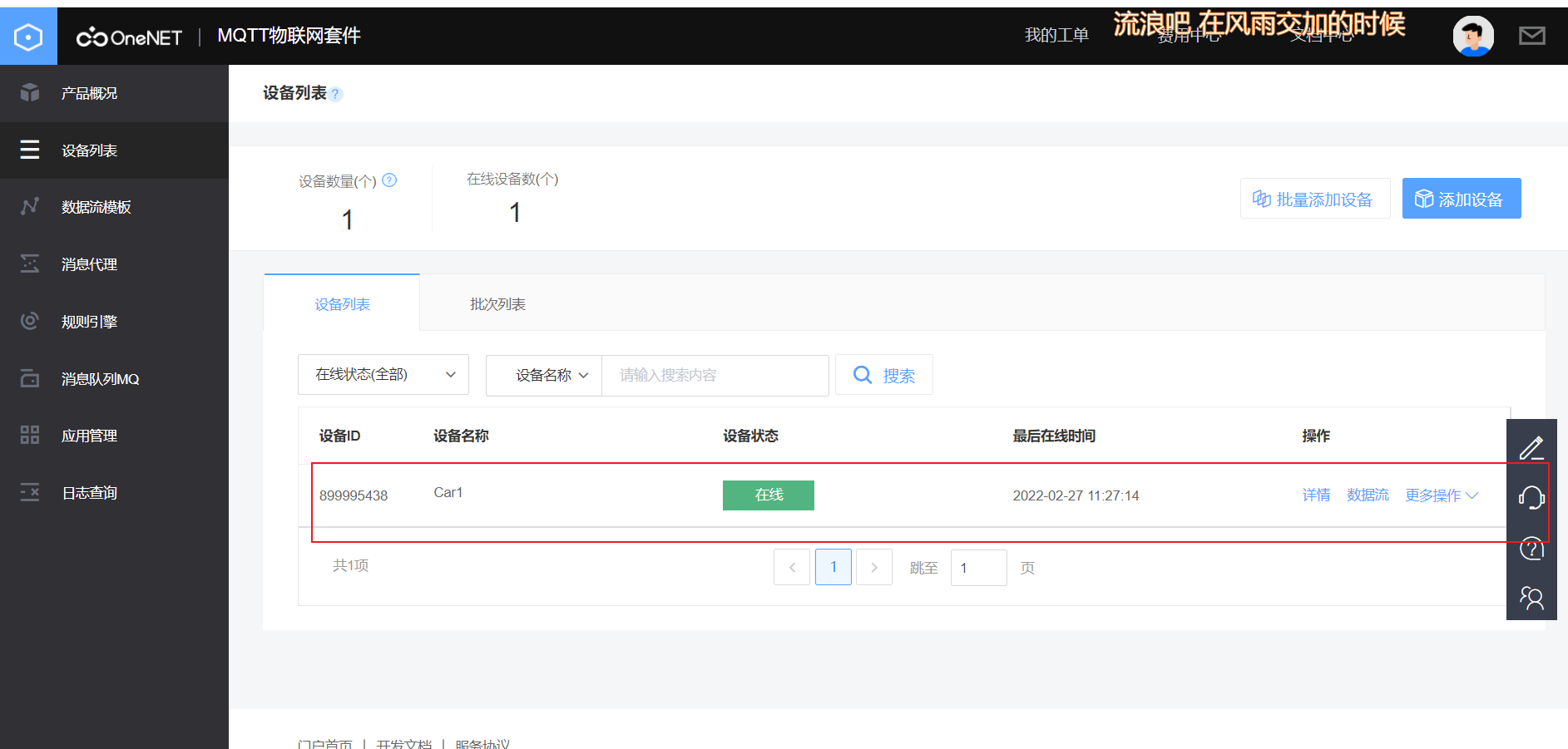Image resolution: width=1568 pixels, height=749 pixels.
Task: Click the 添加设备 button
Action: pos(1461,198)
